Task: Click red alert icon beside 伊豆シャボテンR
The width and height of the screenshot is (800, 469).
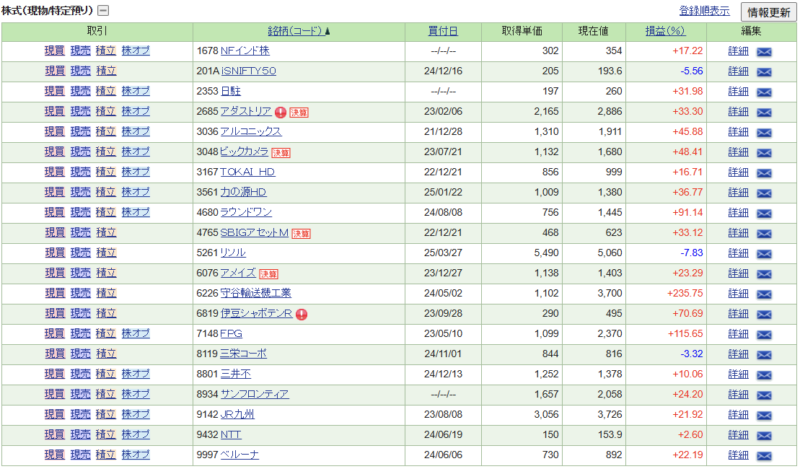Action: pyautogui.click(x=302, y=314)
